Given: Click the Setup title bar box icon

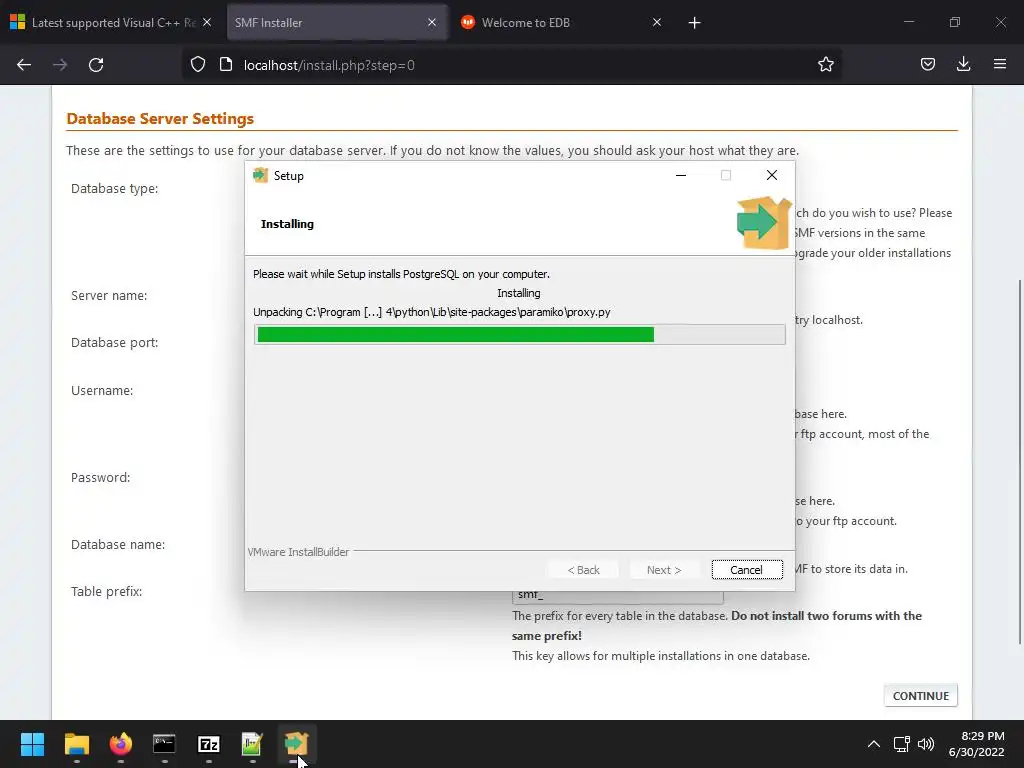Looking at the screenshot, I should [261, 175].
